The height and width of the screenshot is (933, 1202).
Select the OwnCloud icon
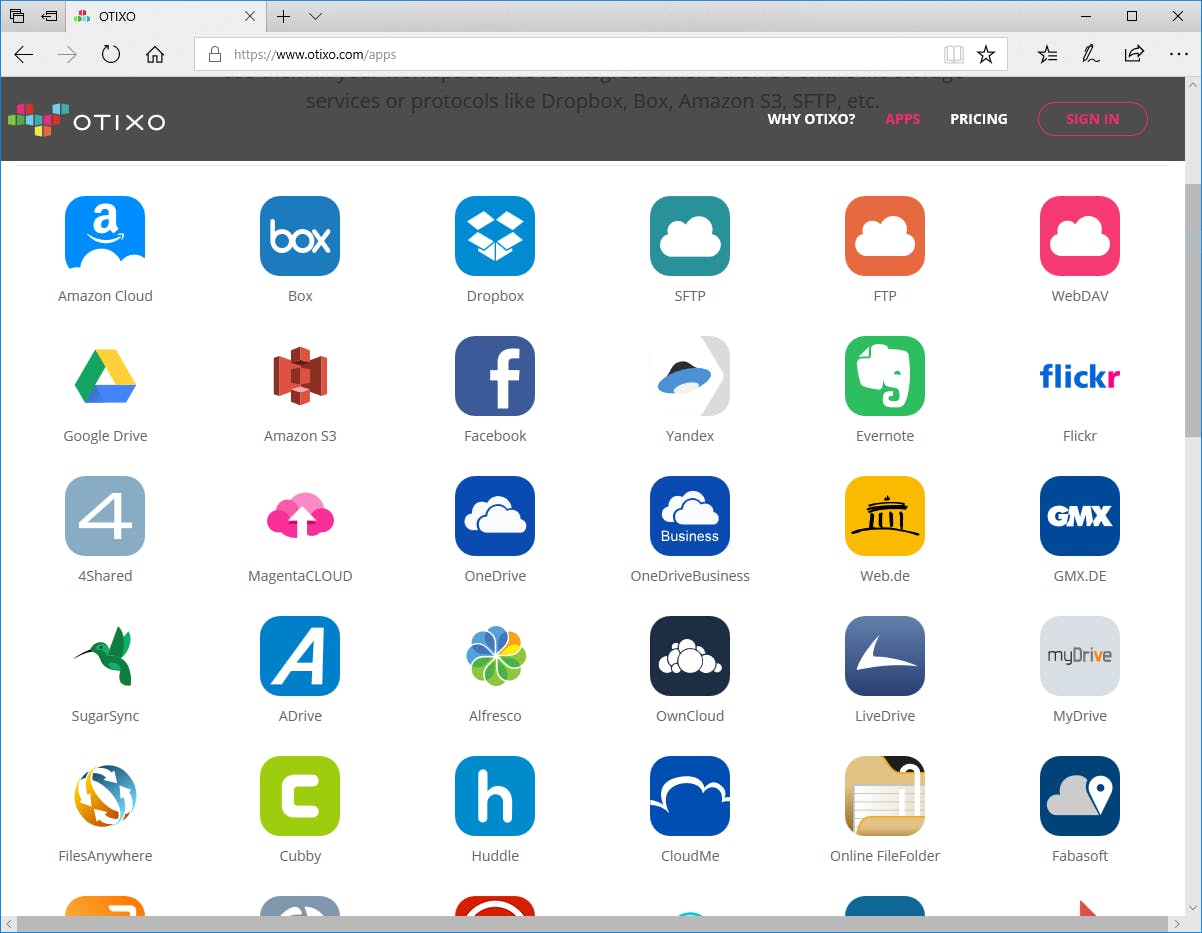pyautogui.click(x=690, y=656)
